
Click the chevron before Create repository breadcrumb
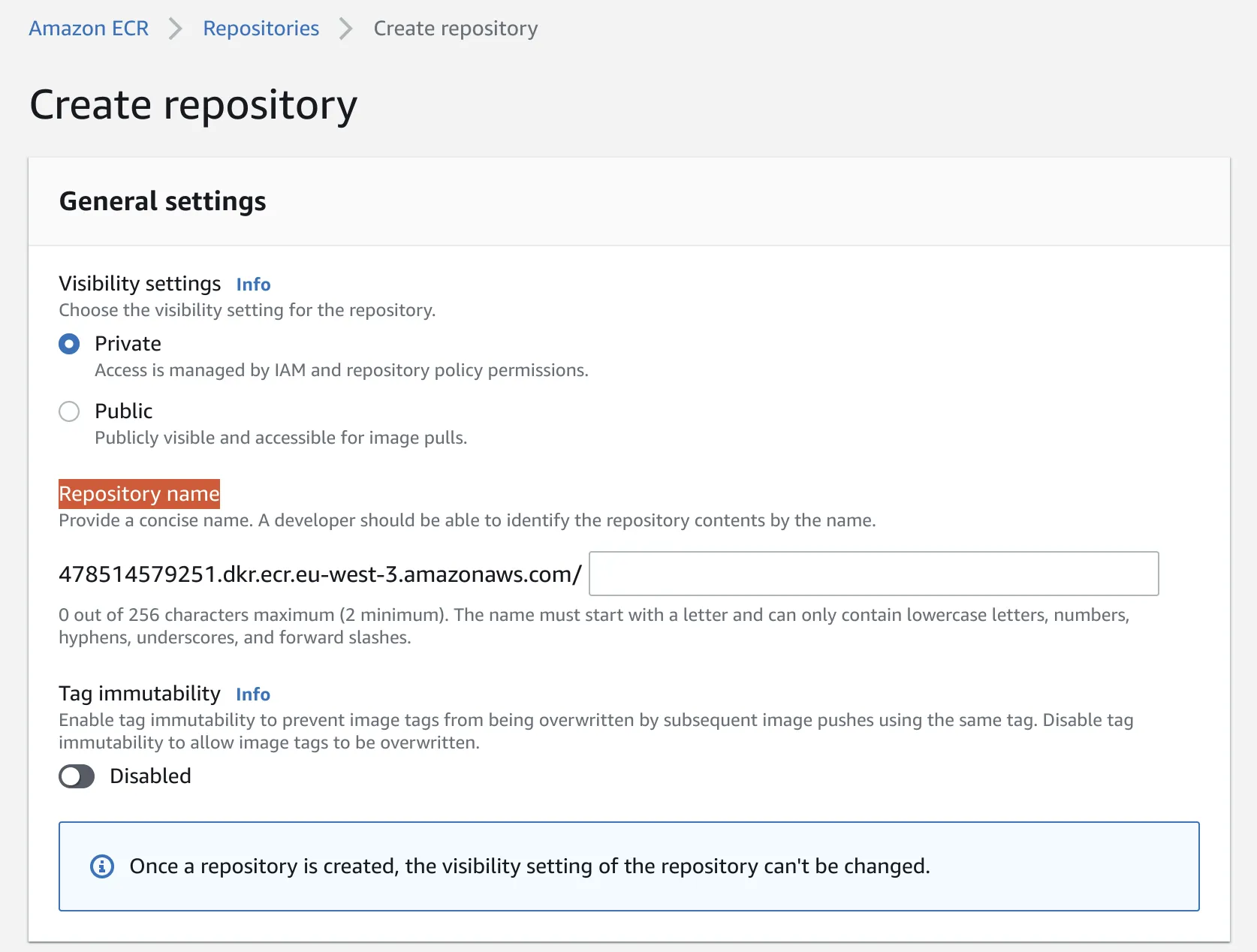[x=345, y=29]
